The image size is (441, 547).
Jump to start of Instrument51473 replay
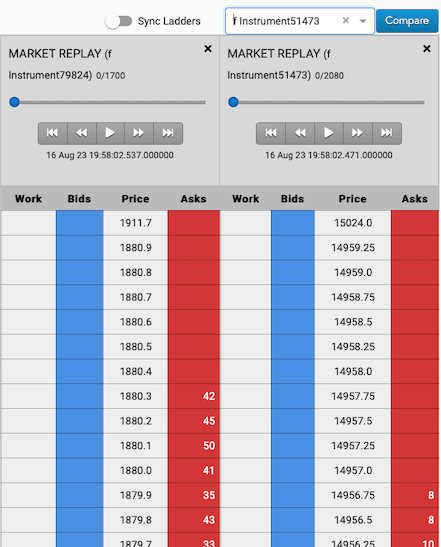pos(271,133)
